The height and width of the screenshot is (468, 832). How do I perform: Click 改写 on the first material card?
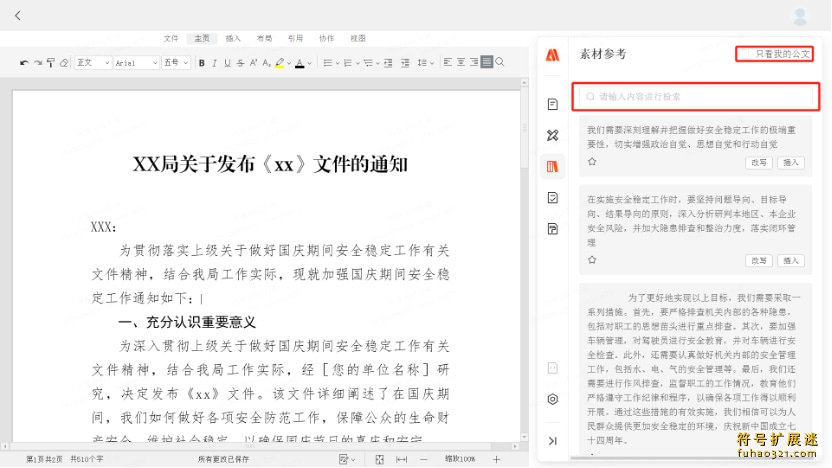(759, 162)
